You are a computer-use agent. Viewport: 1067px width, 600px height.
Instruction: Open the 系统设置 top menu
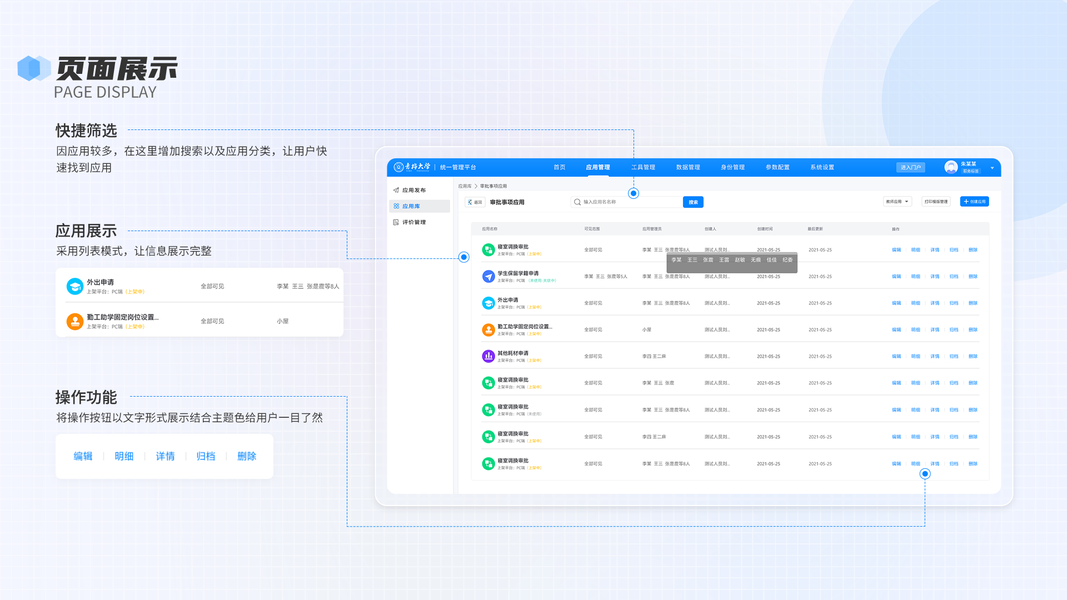(x=822, y=167)
